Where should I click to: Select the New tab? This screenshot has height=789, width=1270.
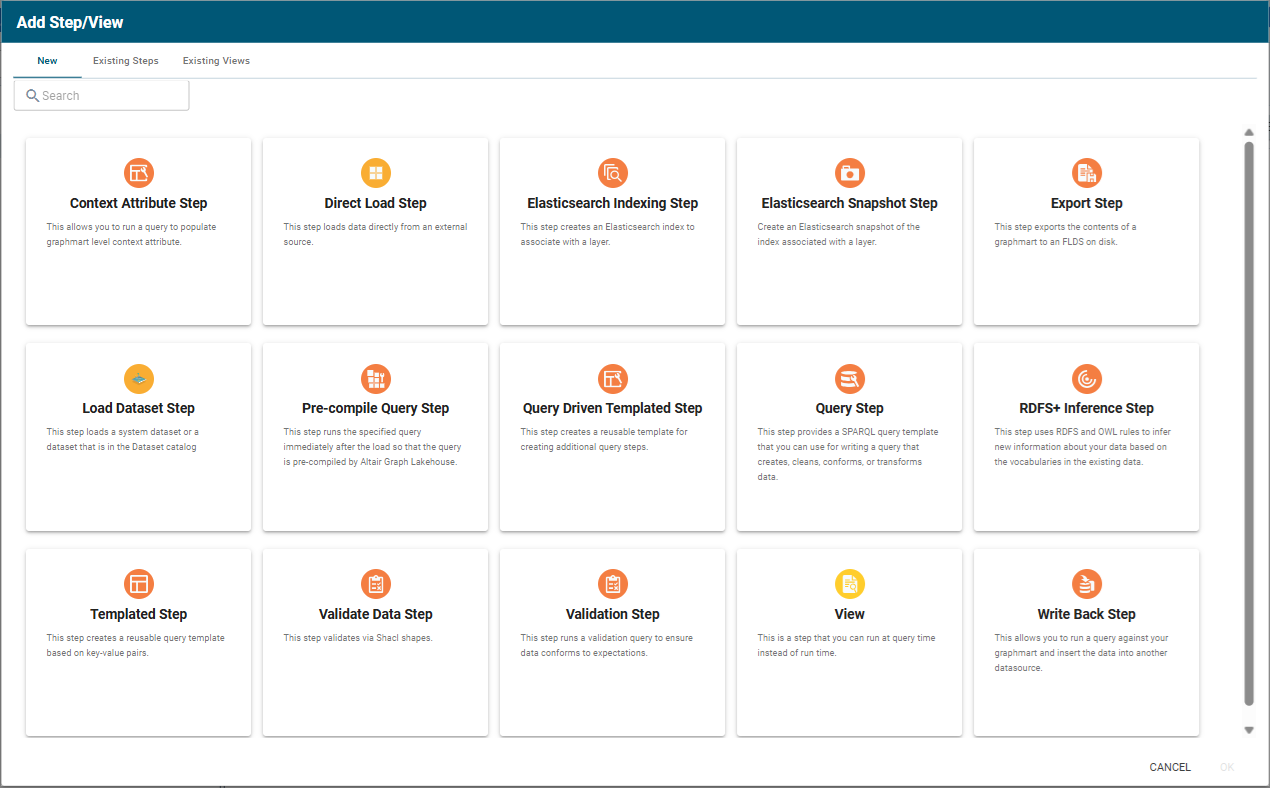click(47, 61)
